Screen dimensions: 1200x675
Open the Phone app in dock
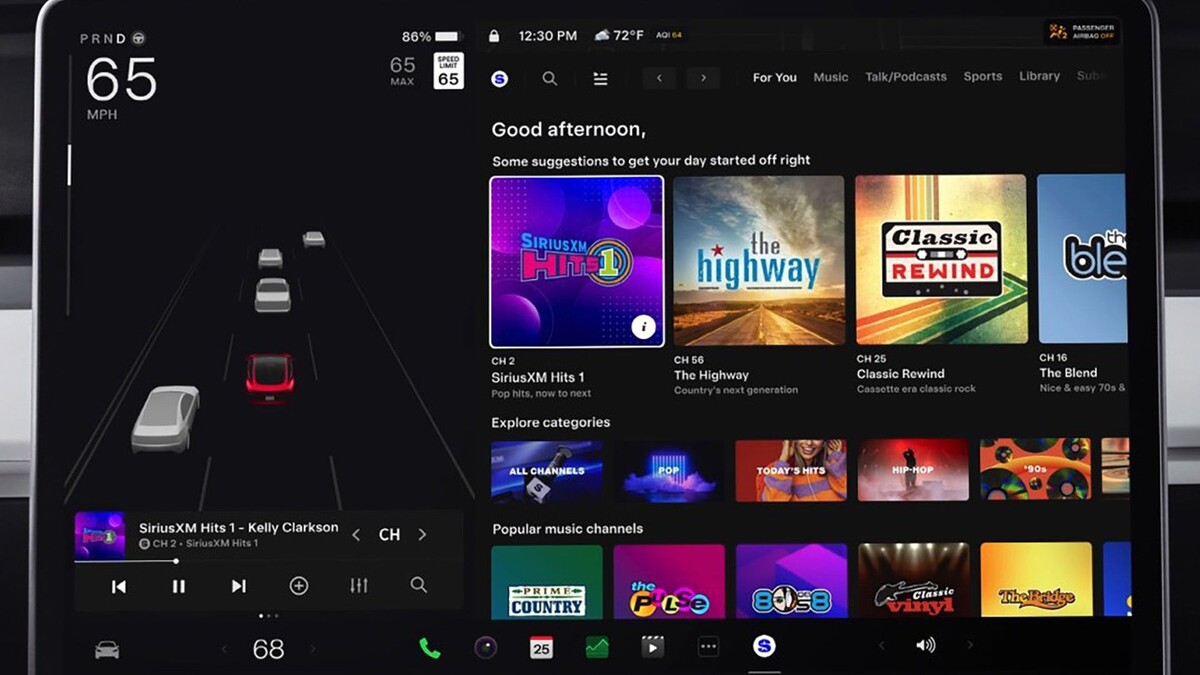click(x=430, y=648)
